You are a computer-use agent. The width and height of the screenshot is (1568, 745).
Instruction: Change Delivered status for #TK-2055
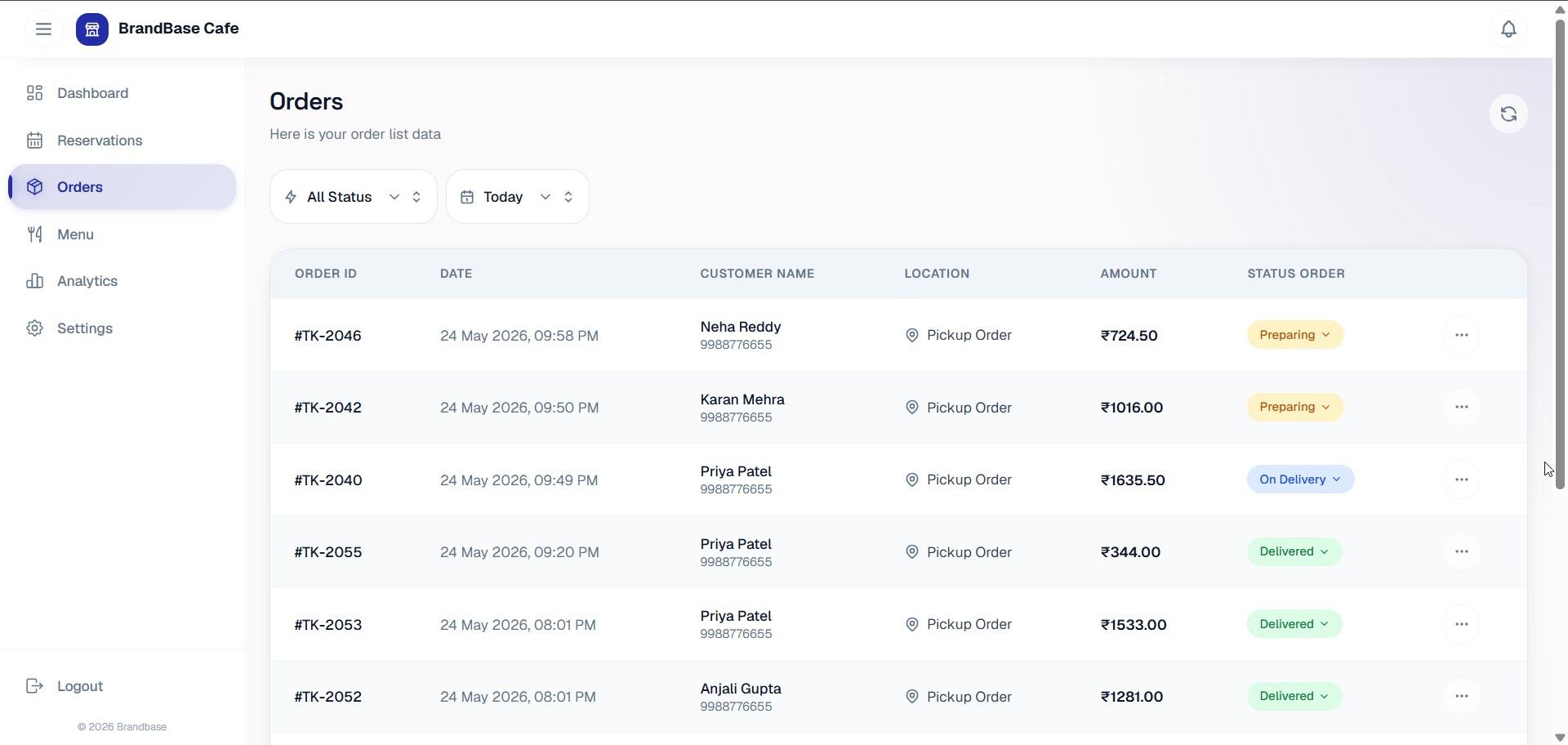coord(1294,551)
